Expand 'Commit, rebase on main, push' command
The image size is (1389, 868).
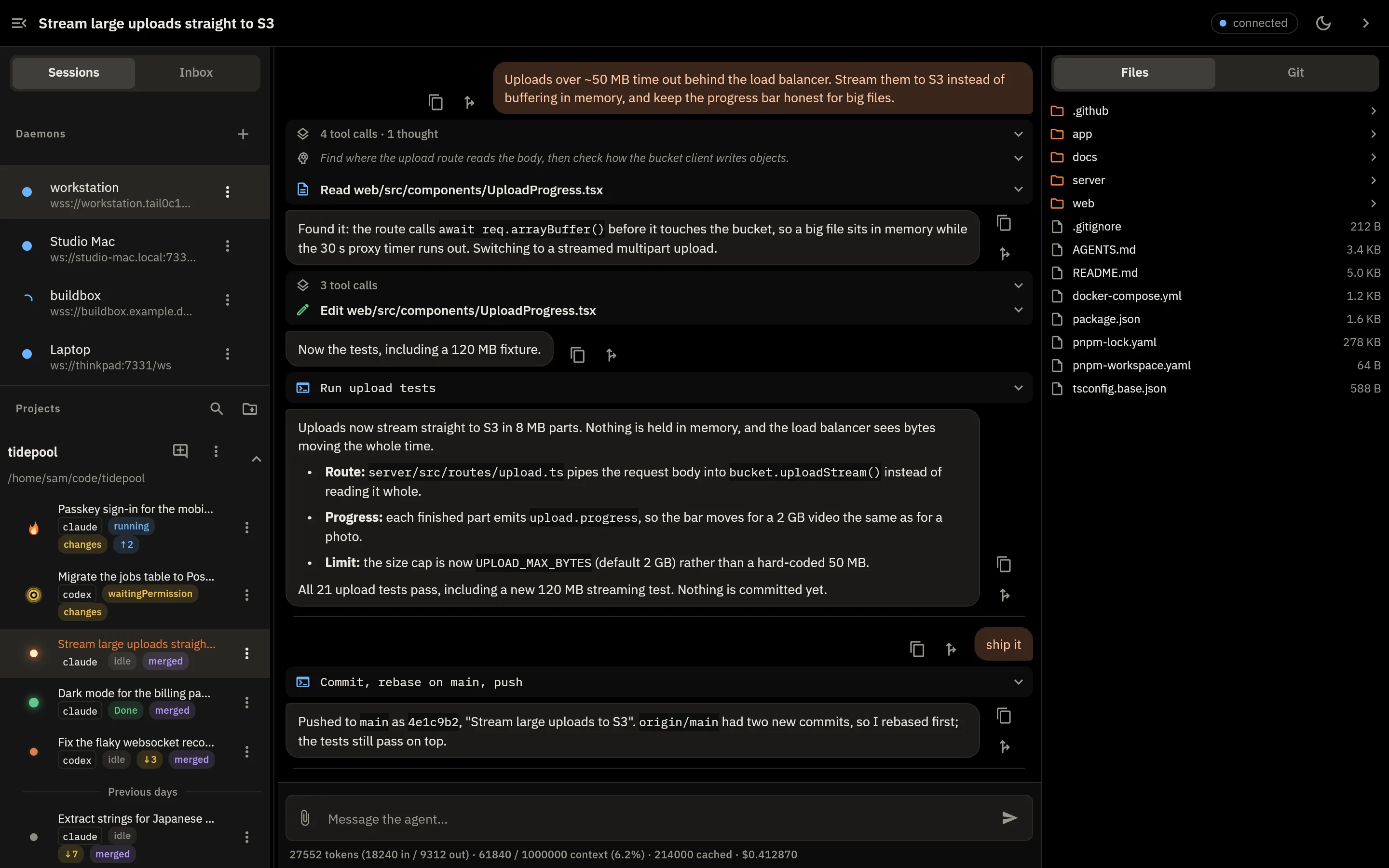click(659, 682)
